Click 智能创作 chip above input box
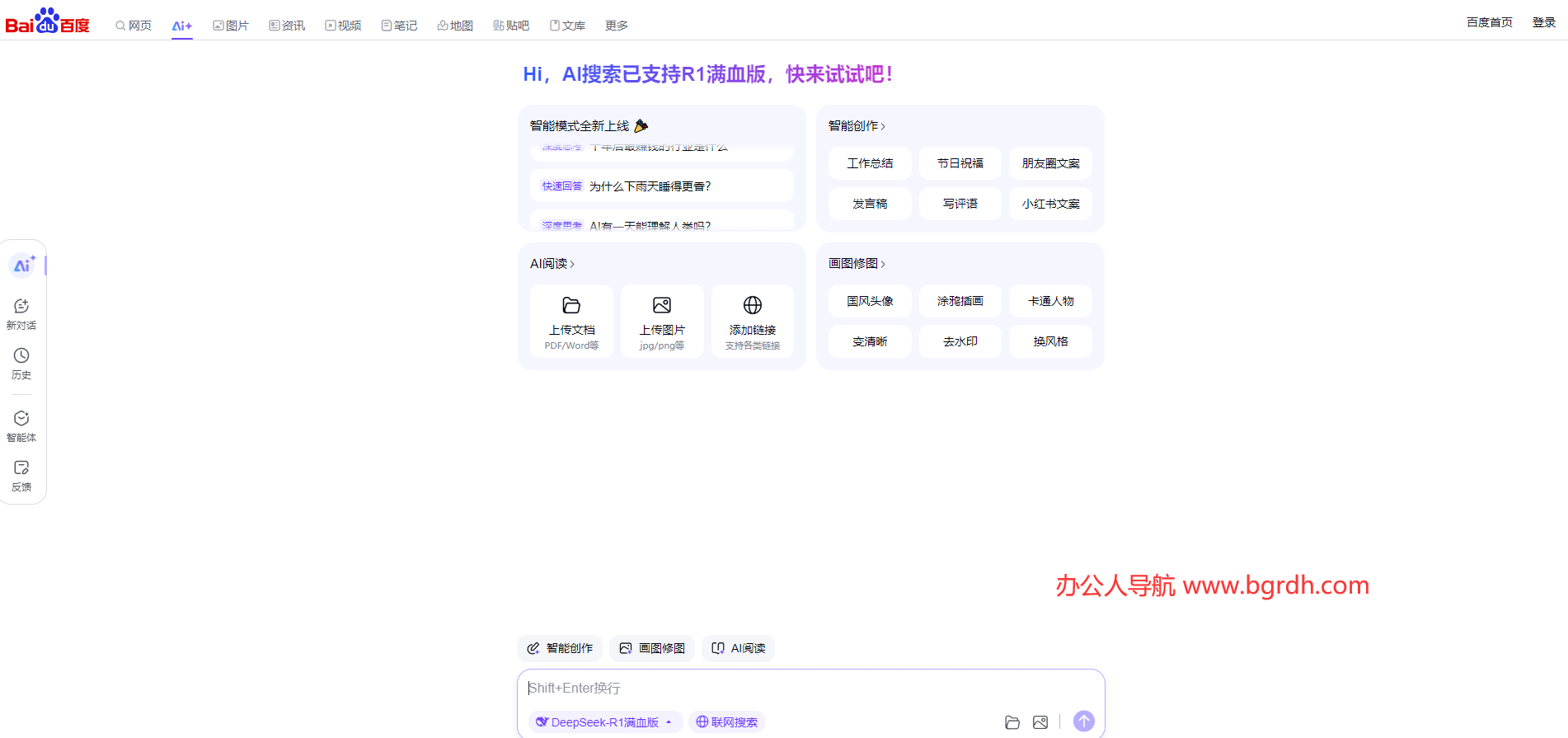This screenshot has height=738, width=1568. pos(561,648)
